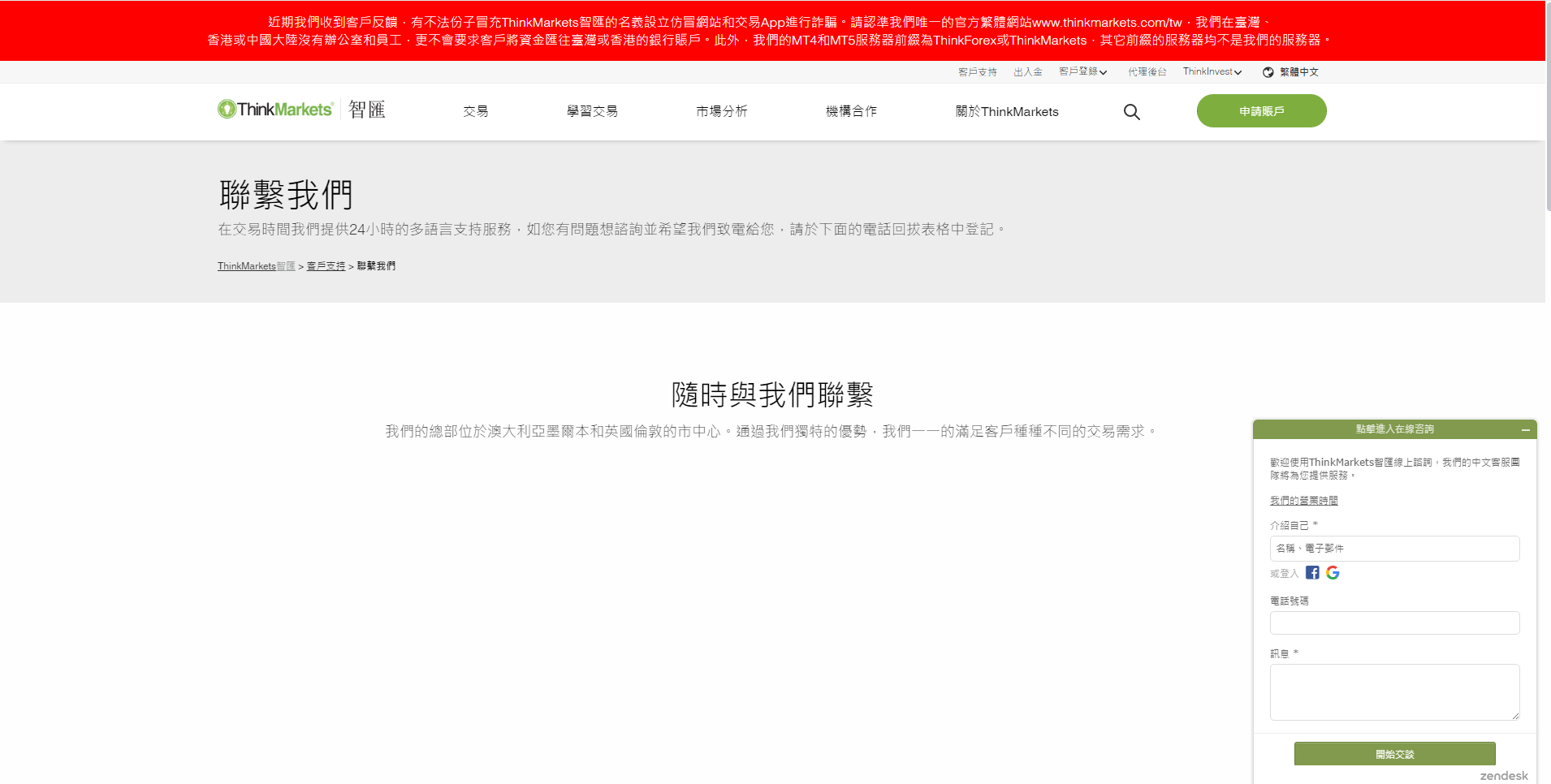This screenshot has height=784, width=1551.
Task: Open the 機構合作 menu
Action: click(851, 111)
